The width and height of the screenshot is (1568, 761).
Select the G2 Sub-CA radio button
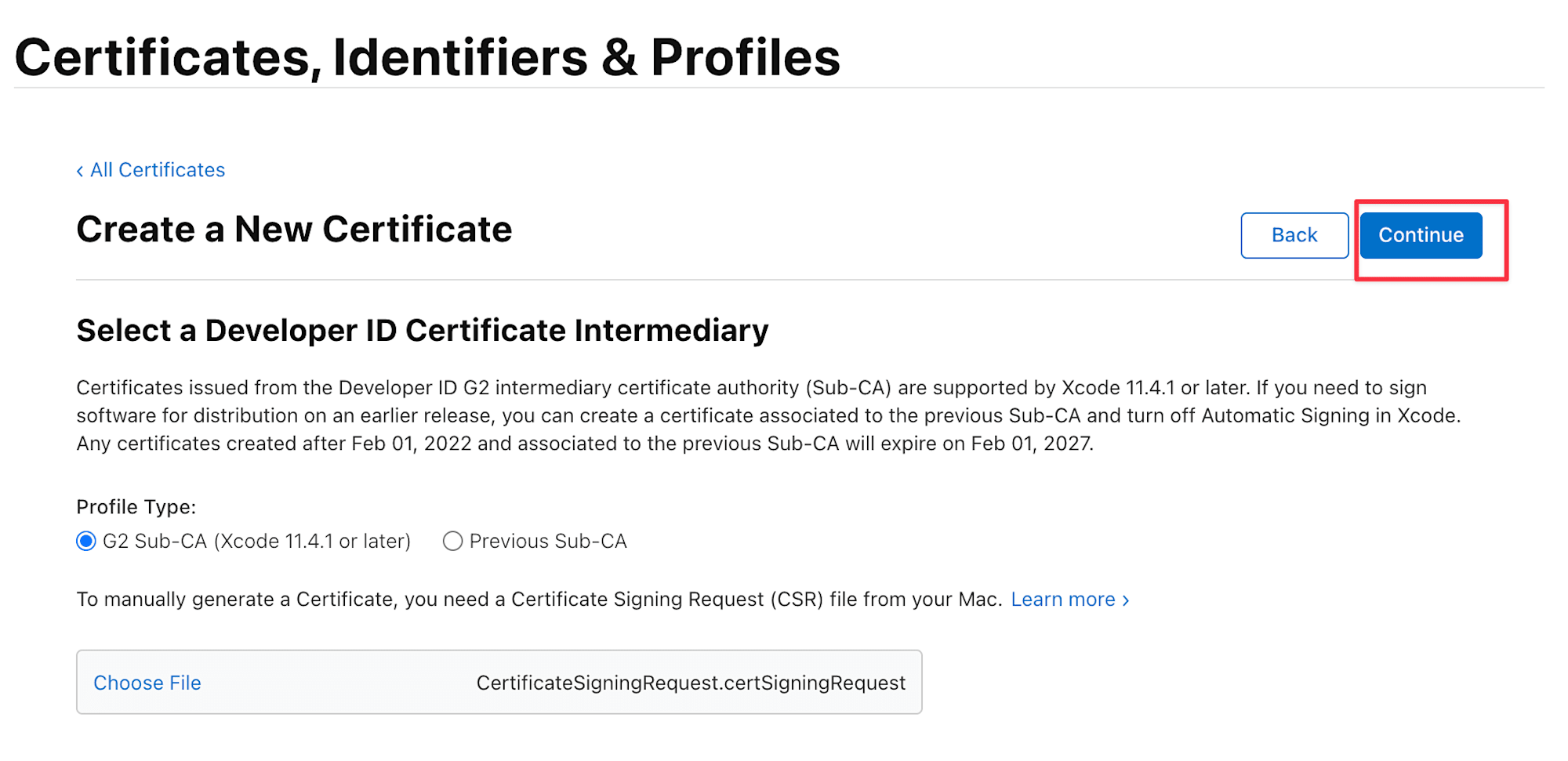(86, 542)
